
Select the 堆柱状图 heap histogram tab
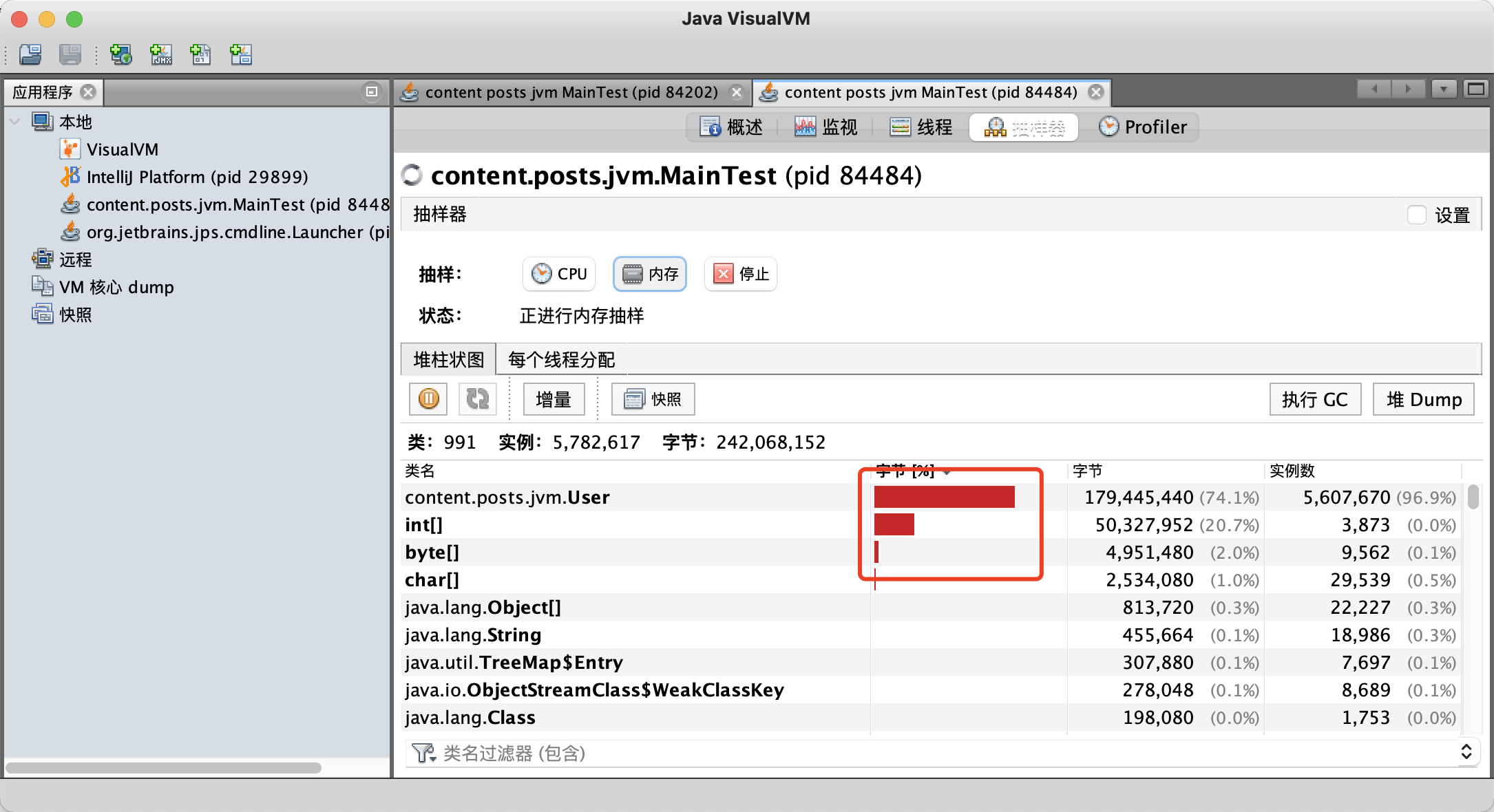coord(448,359)
